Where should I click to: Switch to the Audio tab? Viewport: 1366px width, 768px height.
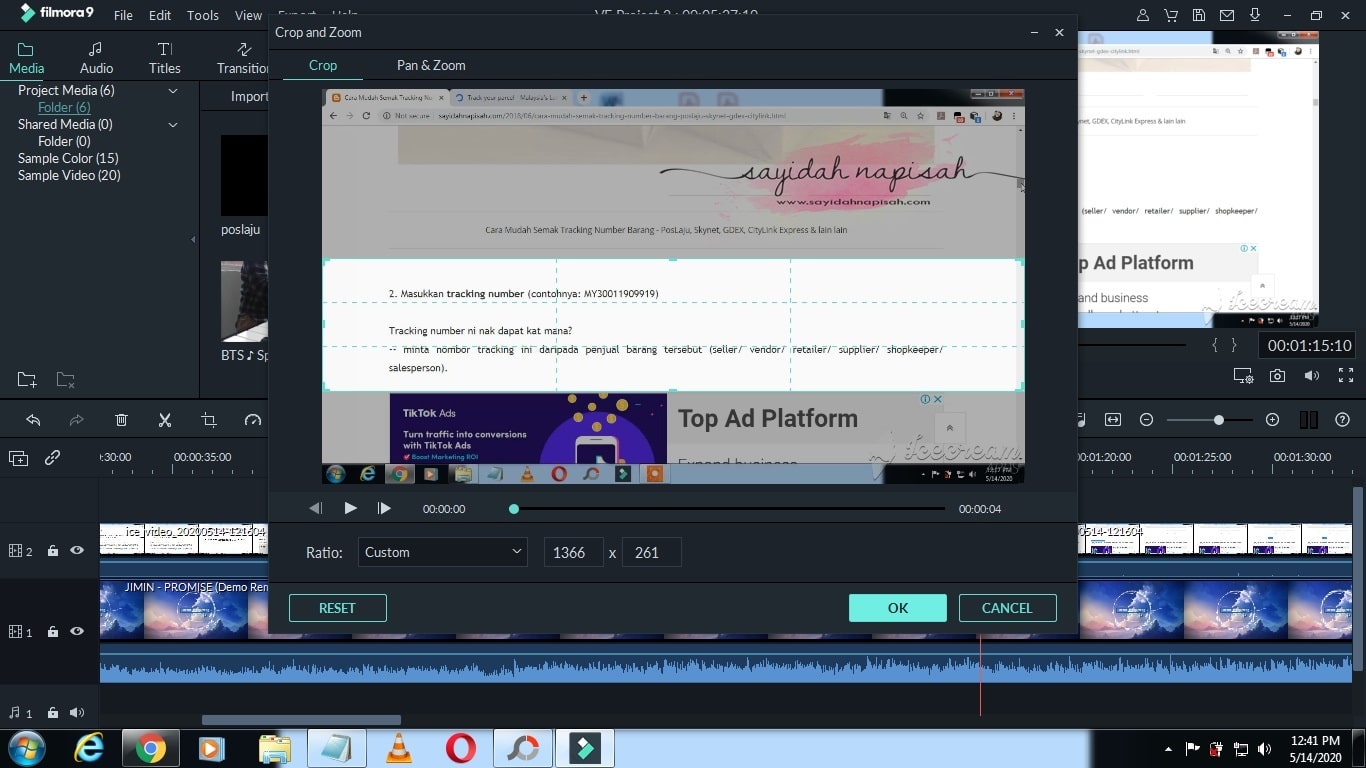pyautogui.click(x=96, y=58)
